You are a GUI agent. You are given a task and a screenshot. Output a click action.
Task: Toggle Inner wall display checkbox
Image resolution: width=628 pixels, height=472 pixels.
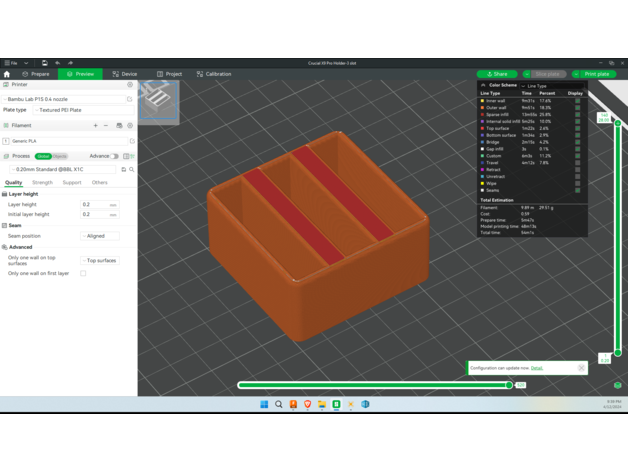(577, 101)
